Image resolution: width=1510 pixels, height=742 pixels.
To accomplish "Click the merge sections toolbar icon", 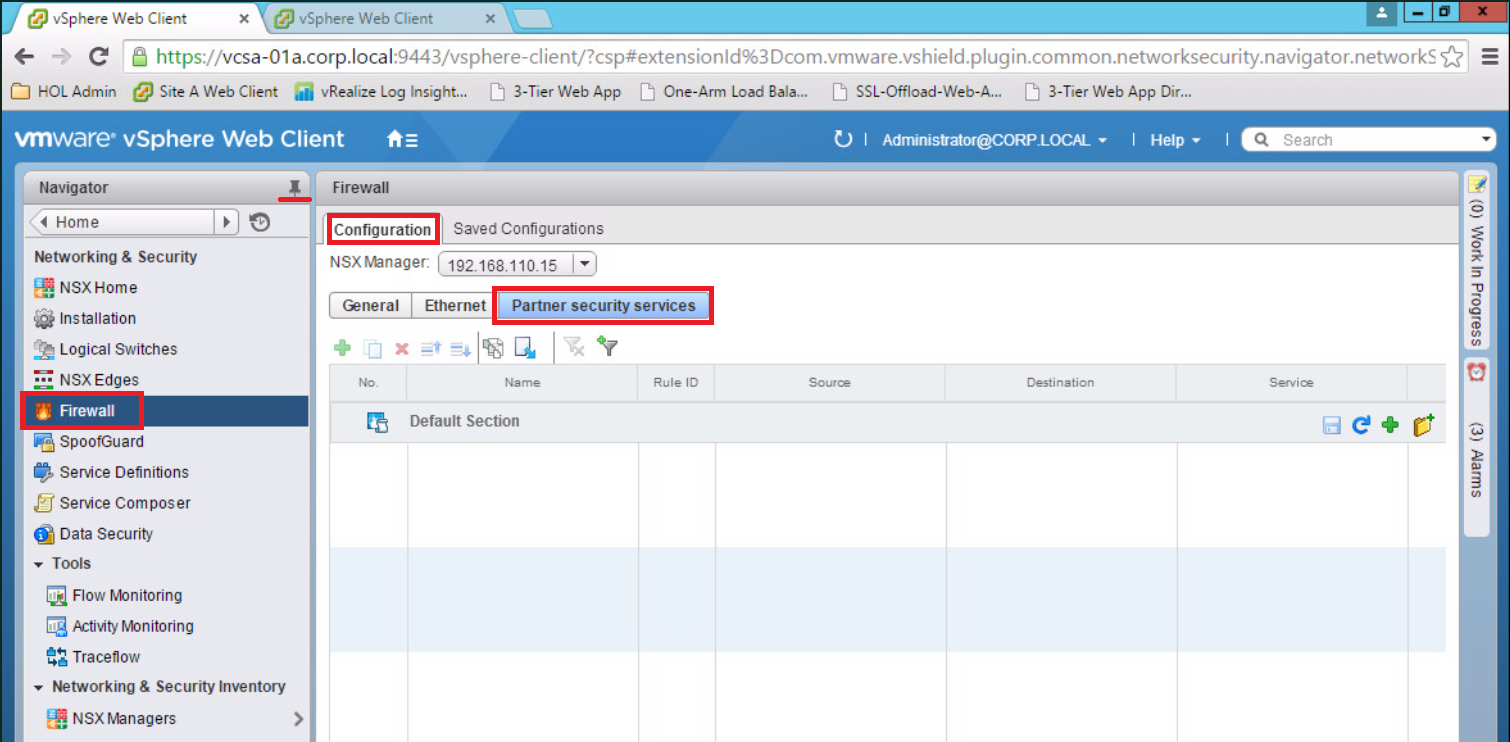I will coord(493,348).
